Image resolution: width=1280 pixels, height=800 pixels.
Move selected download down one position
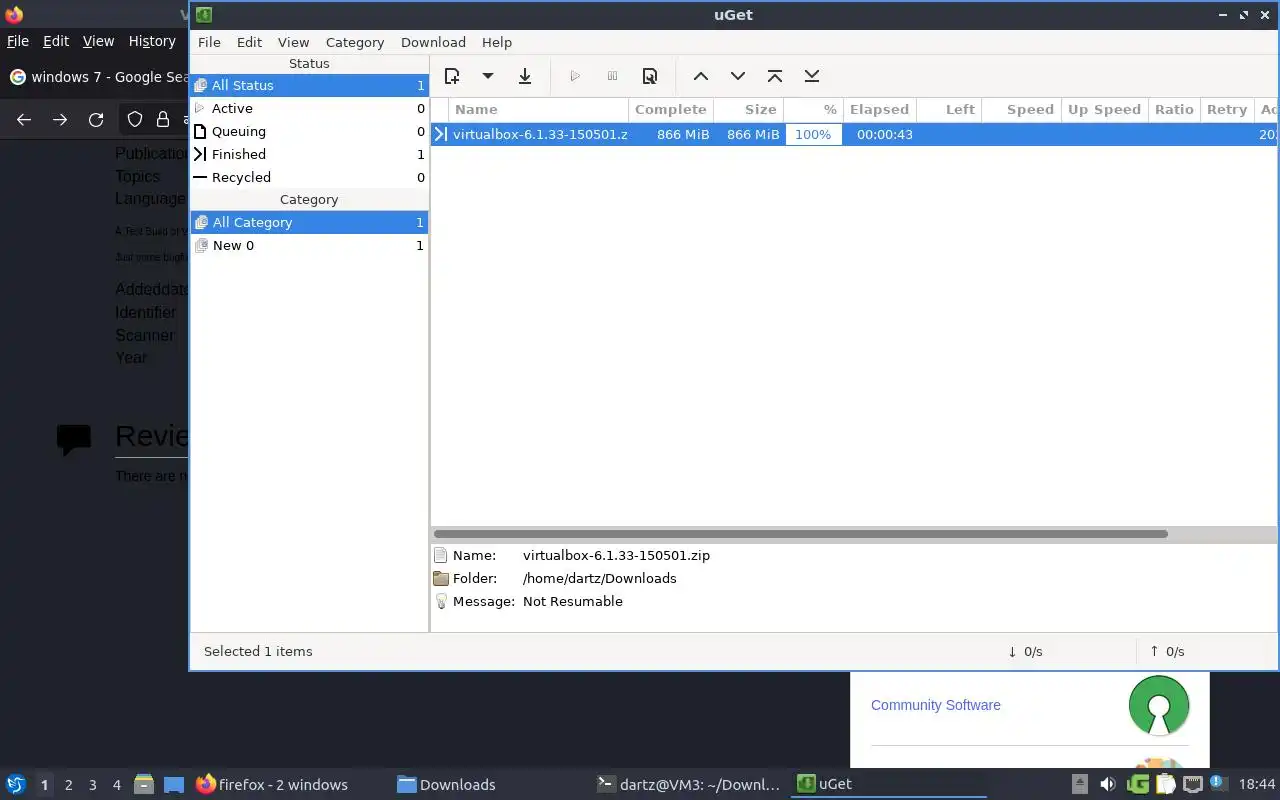[x=738, y=76]
